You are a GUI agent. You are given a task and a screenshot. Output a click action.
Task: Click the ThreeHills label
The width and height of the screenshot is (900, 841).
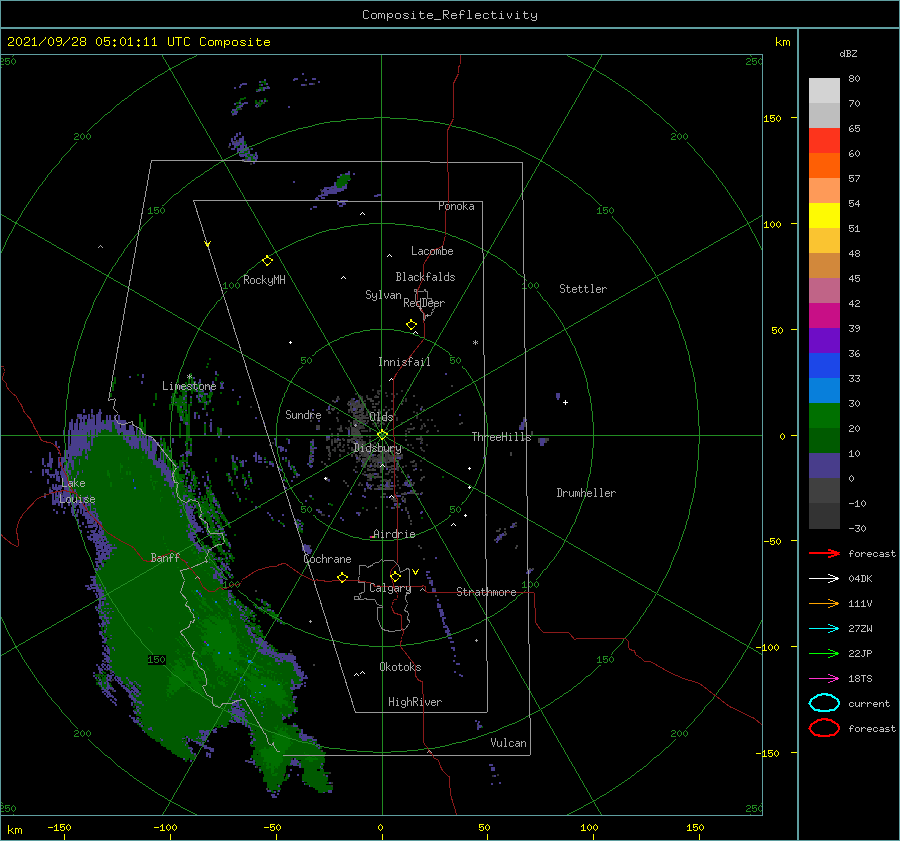pos(501,437)
